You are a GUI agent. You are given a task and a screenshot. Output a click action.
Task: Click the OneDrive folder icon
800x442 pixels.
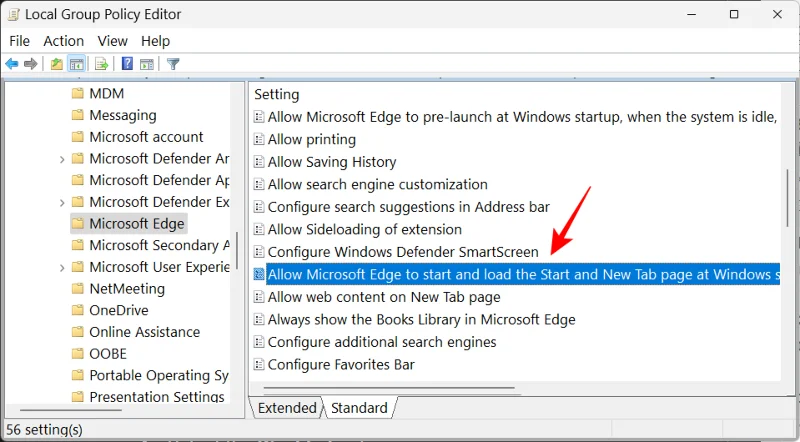78,310
